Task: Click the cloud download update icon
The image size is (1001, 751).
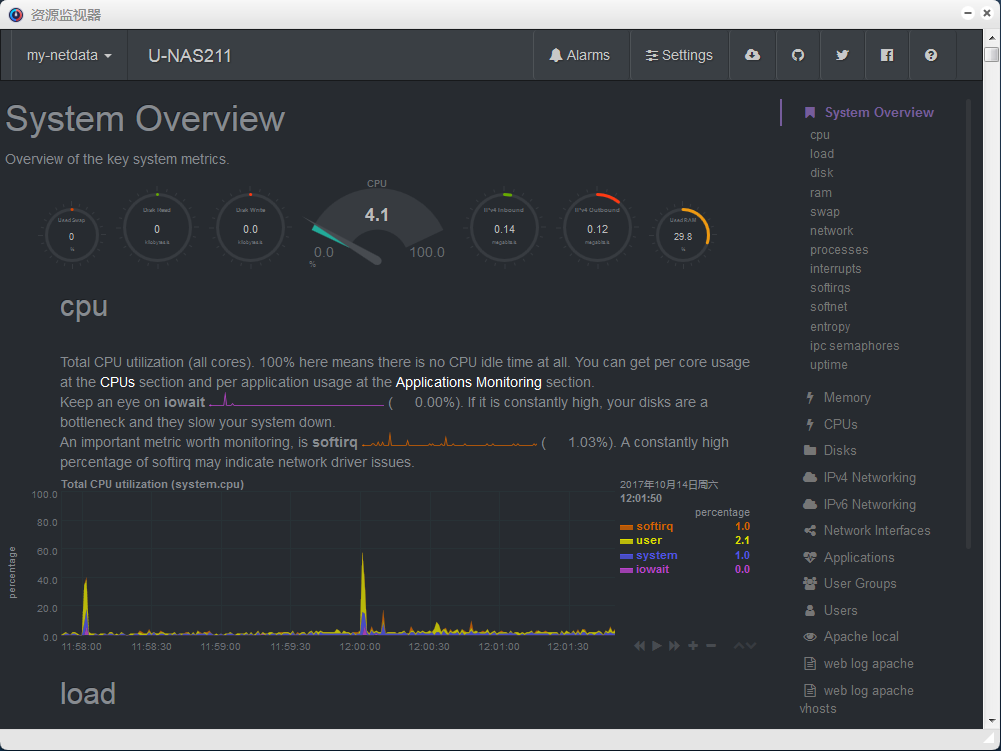Action: pyautogui.click(x=753, y=56)
